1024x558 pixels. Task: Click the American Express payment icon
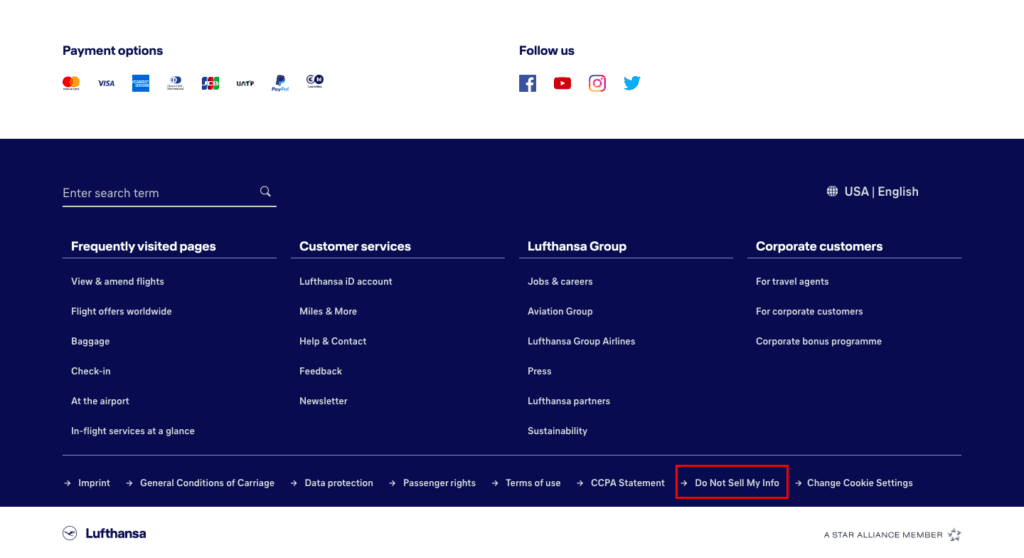pos(140,83)
